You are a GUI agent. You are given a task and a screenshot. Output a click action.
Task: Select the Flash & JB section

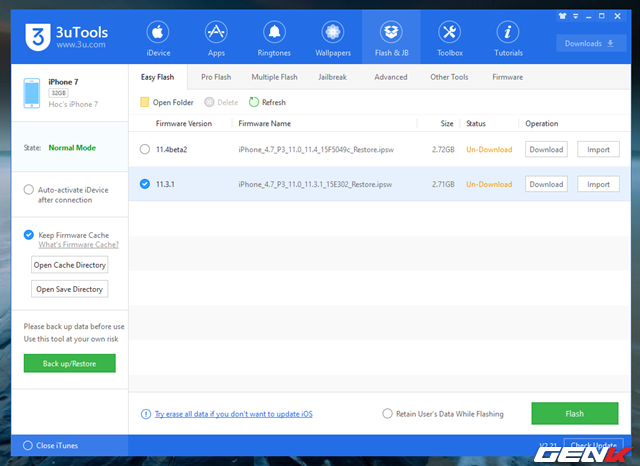[x=391, y=38]
